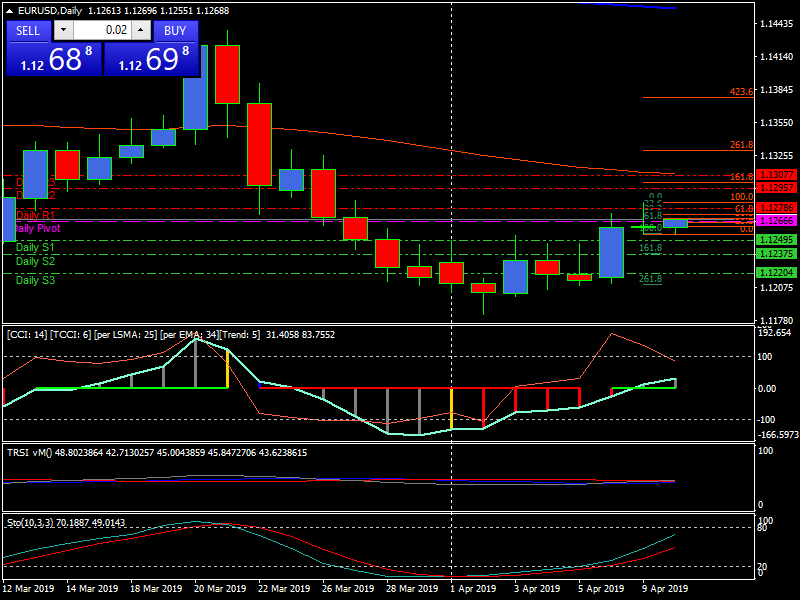Click the Daily S3 support label

coord(35,281)
